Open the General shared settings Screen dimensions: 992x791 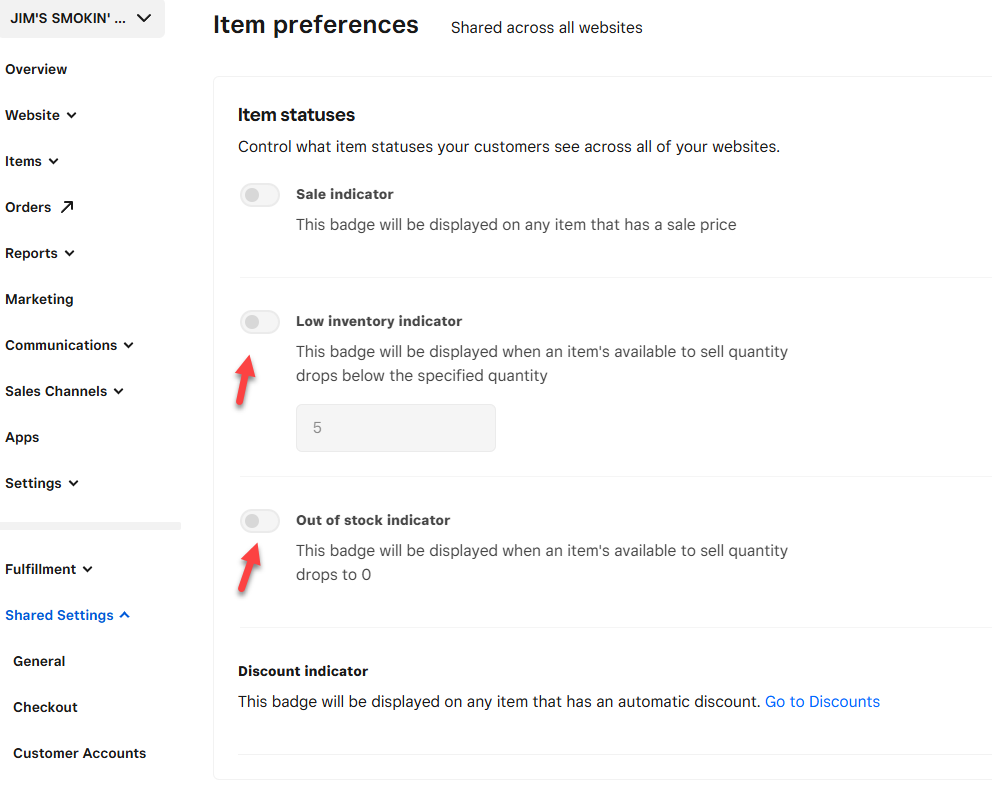coord(39,661)
